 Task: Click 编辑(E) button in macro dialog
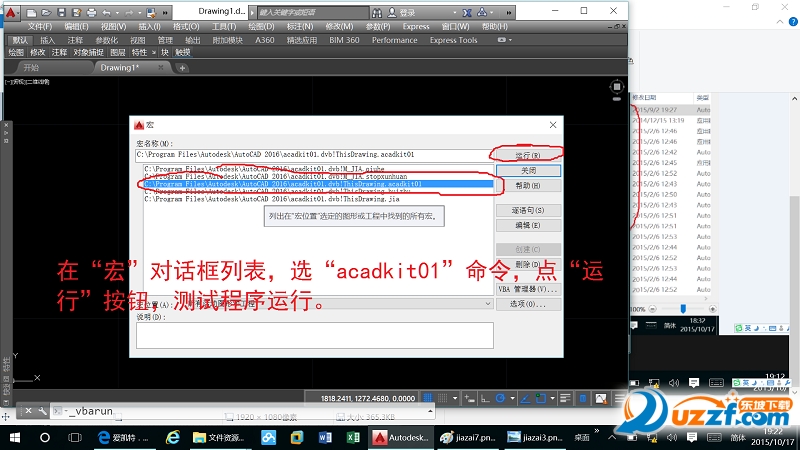[x=529, y=225]
